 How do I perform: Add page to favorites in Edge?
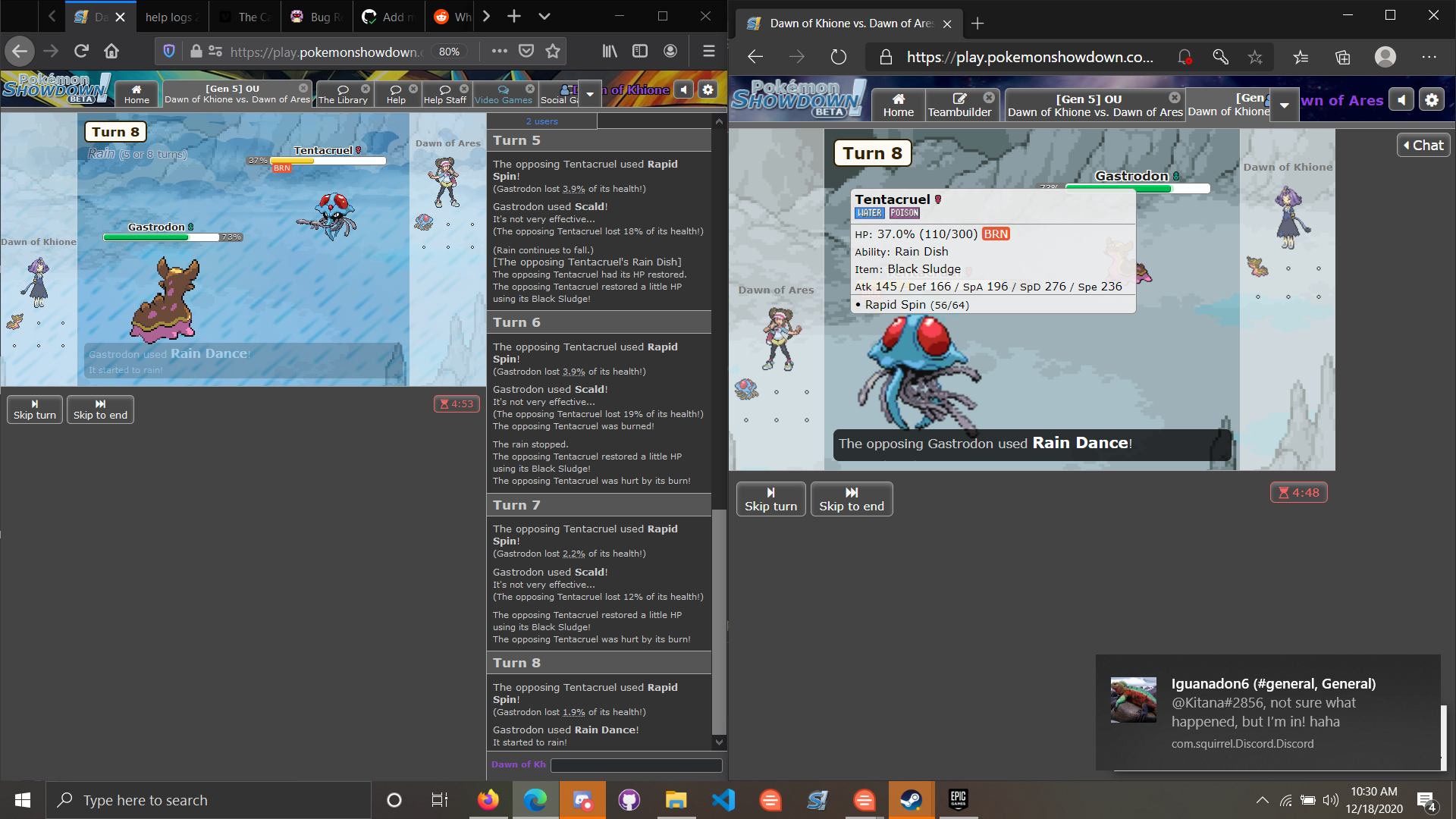1255,57
